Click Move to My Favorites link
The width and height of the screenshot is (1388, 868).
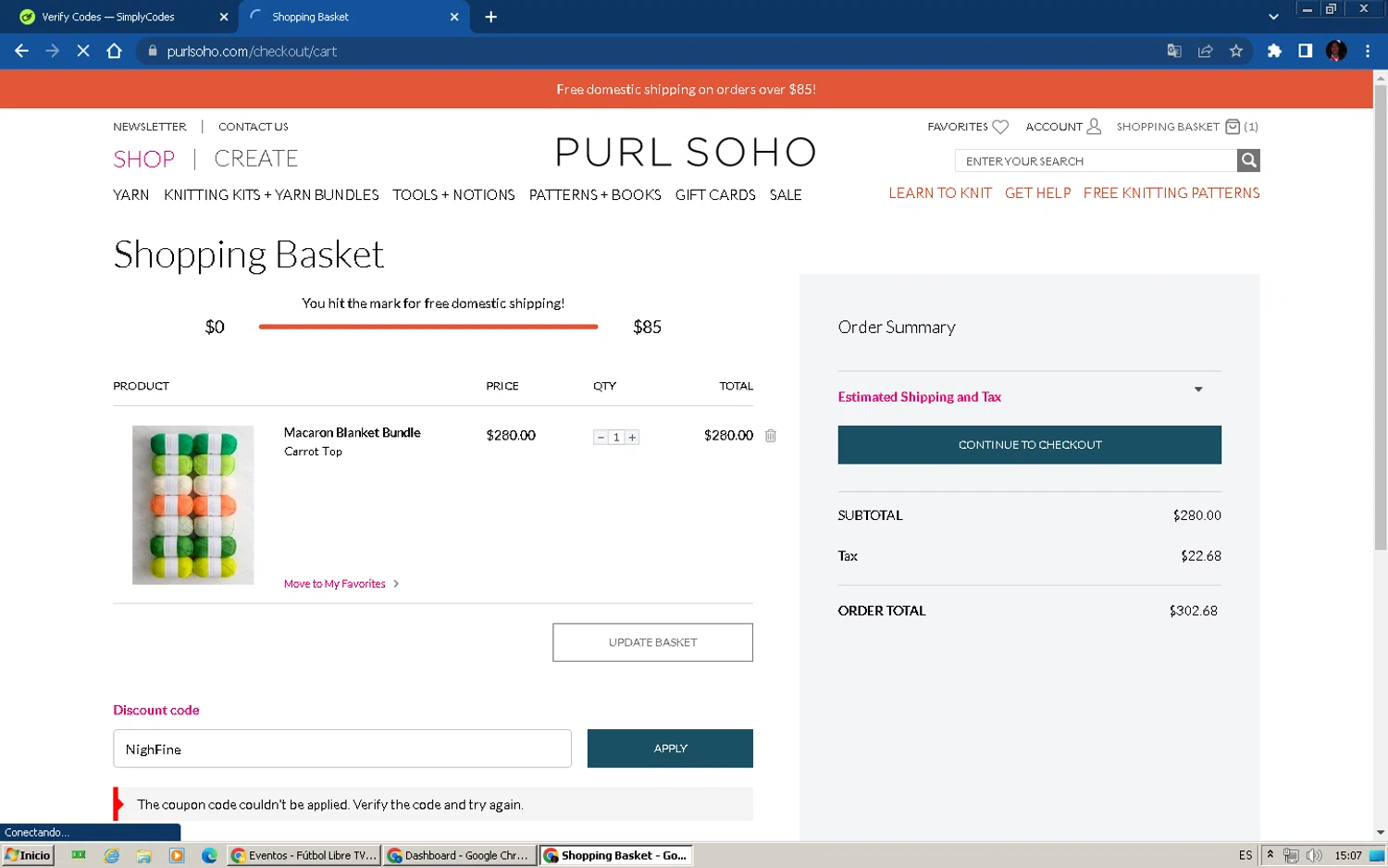click(x=334, y=584)
